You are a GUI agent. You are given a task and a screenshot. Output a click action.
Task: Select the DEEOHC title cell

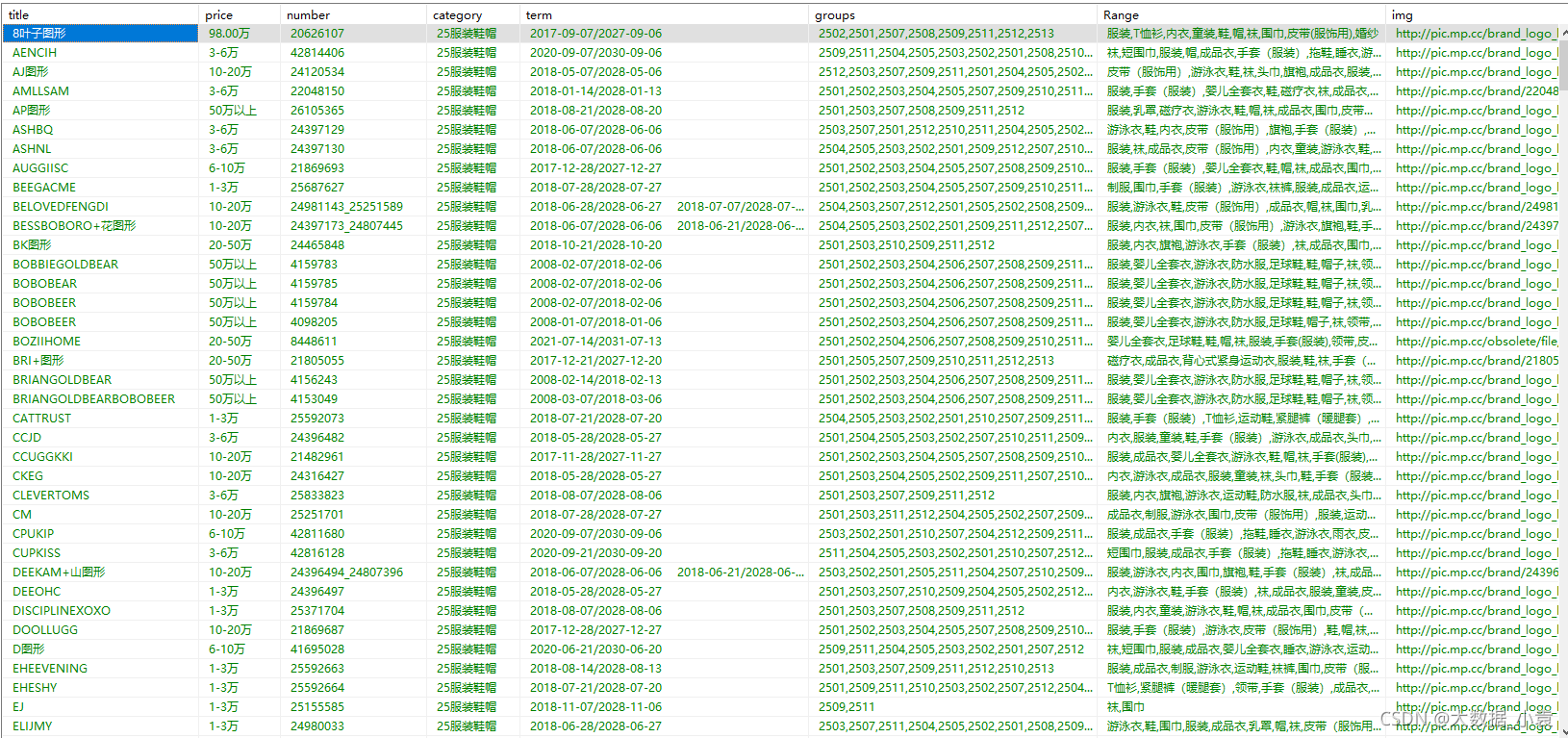(100, 592)
